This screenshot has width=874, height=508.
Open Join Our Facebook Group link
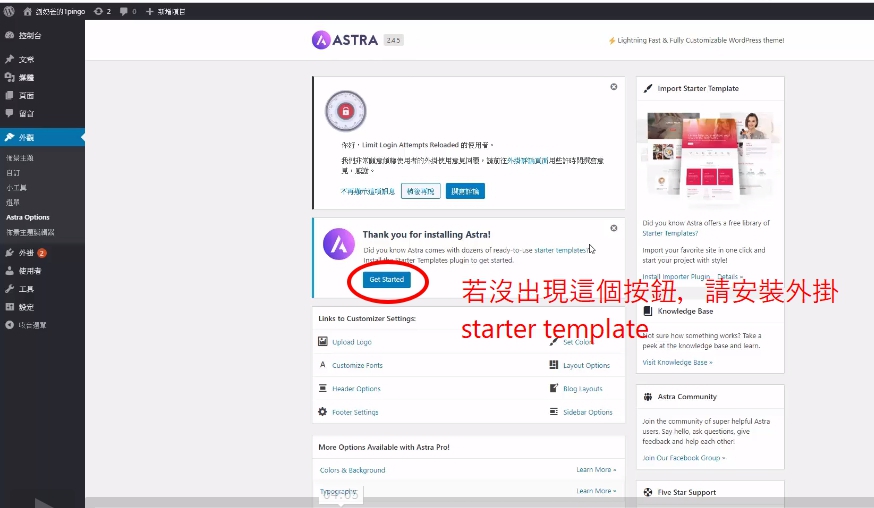coord(684,458)
